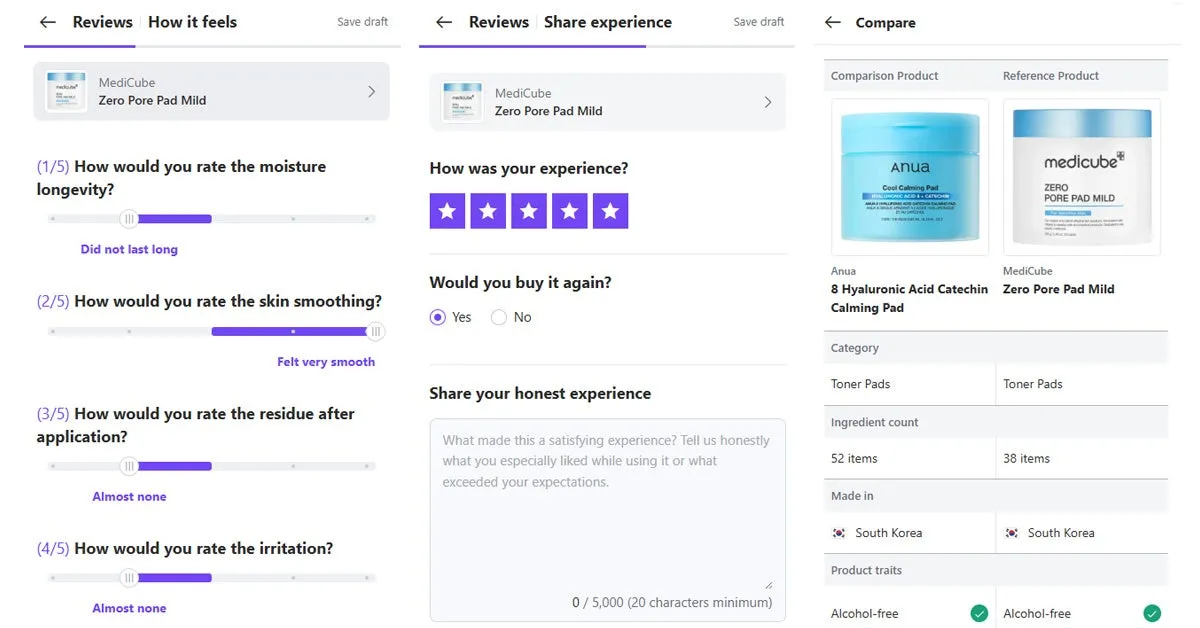Switch to Reviews tab in Share experience

[499, 22]
